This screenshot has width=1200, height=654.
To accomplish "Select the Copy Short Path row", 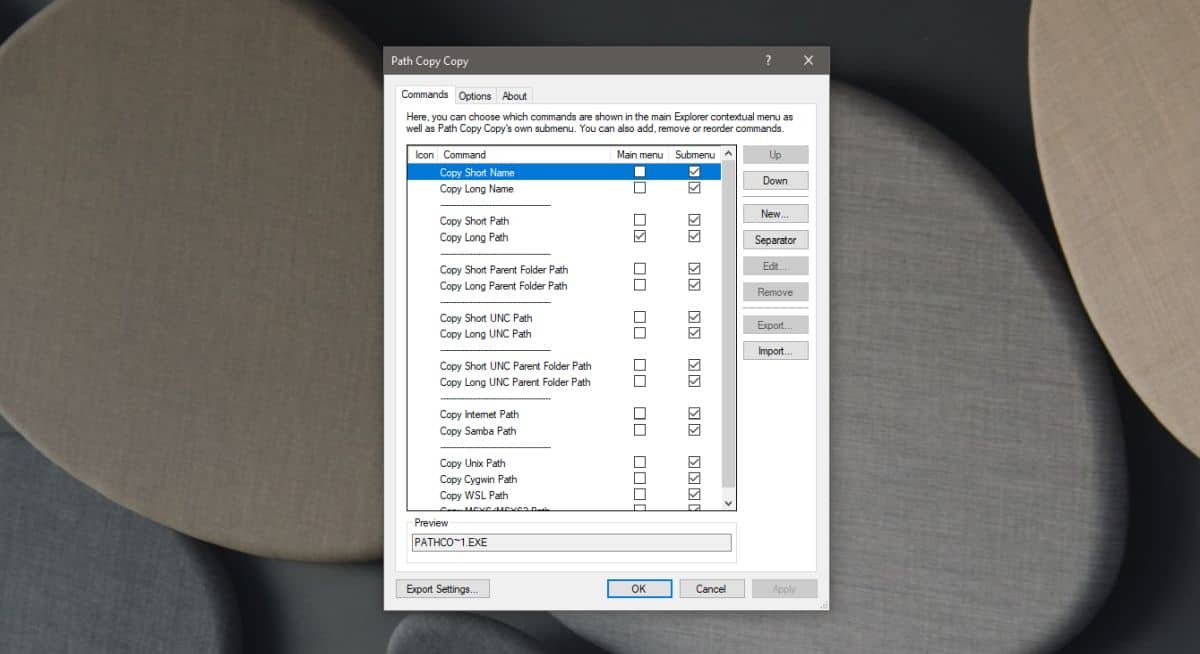I will click(563, 220).
